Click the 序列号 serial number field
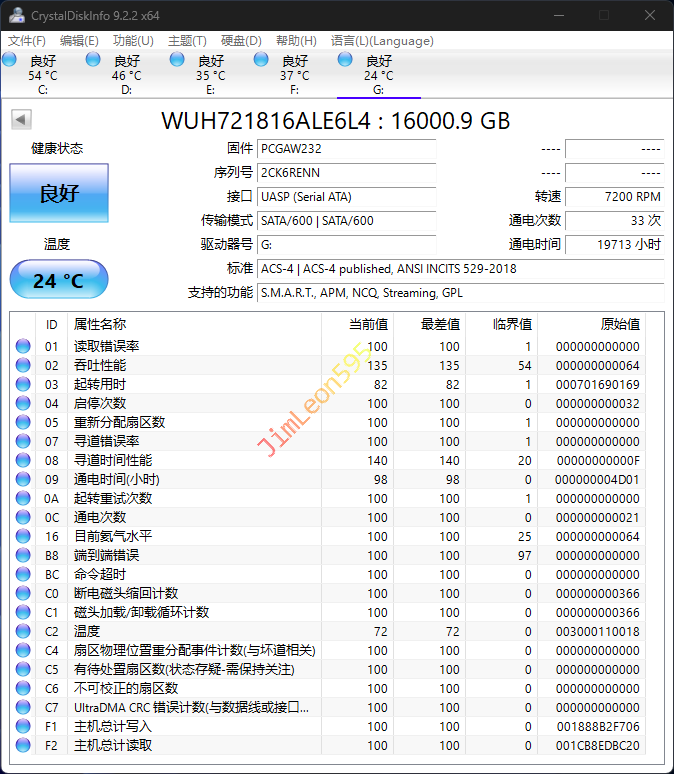Screen dimensions: 674x774 [346, 173]
